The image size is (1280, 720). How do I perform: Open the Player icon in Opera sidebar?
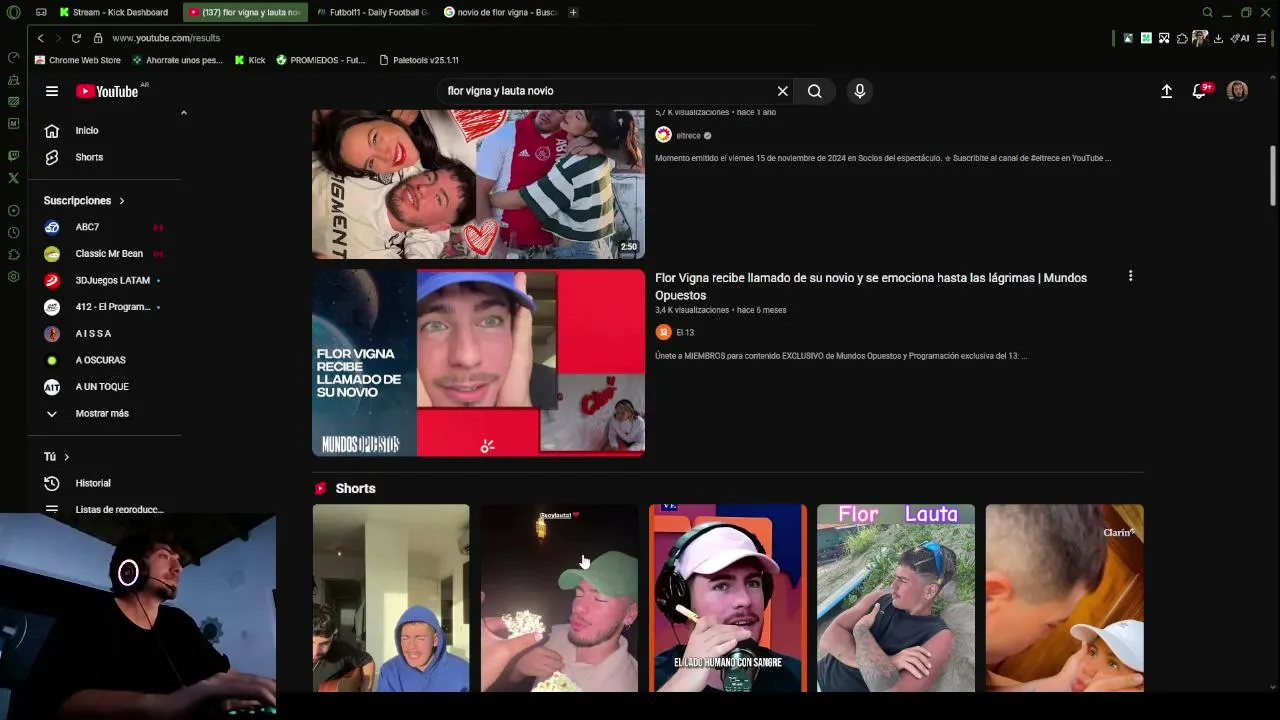tap(13, 211)
